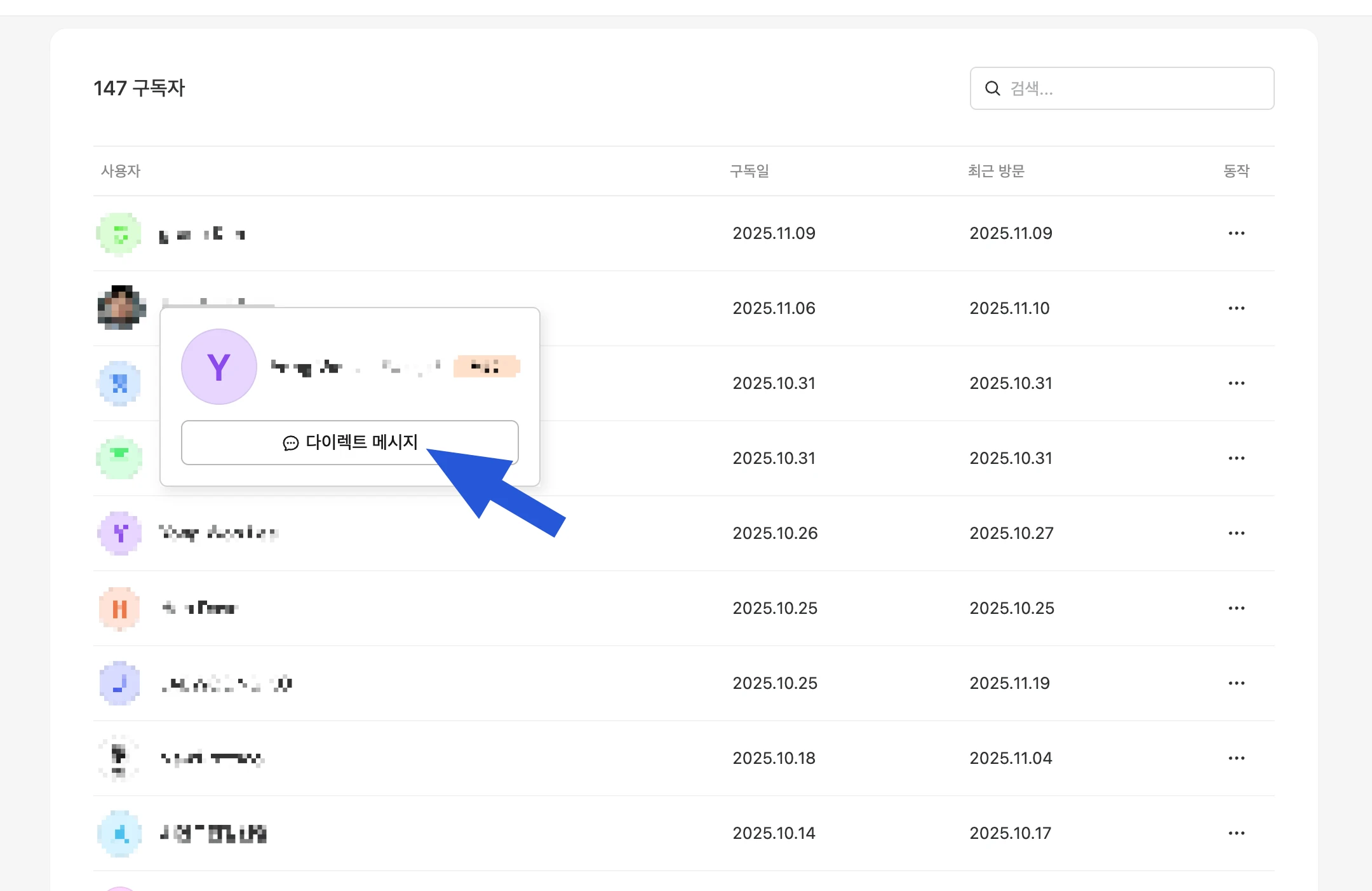1372x891 pixels.
Task: Click three-dot menu on row visited 2025.10.27
Action: [x=1236, y=533]
